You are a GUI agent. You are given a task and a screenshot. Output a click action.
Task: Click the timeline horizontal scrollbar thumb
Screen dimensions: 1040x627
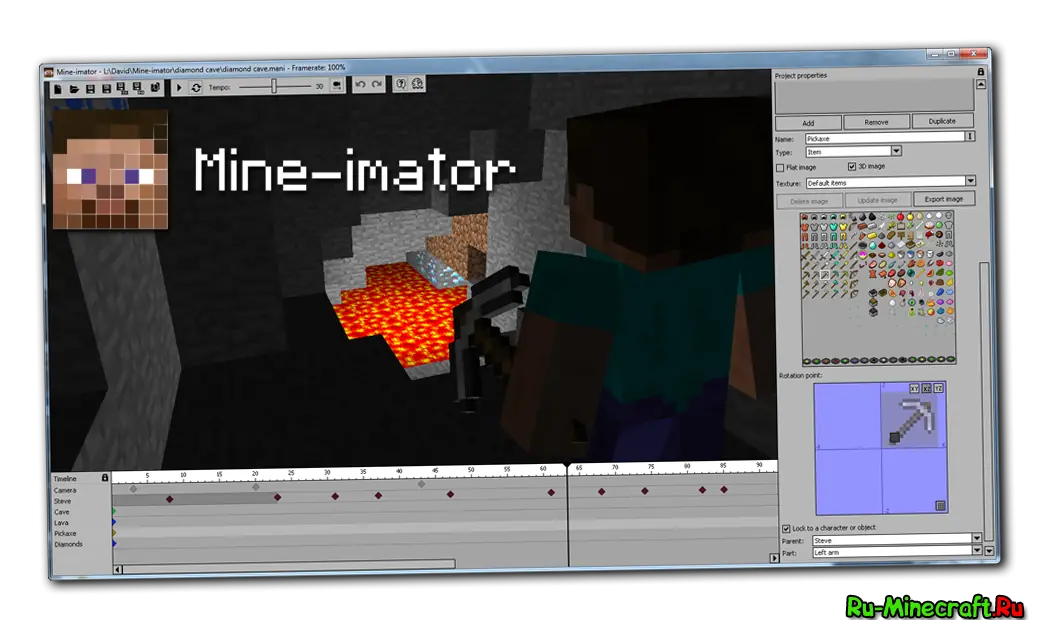pyautogui.click(x=289, y=565)
